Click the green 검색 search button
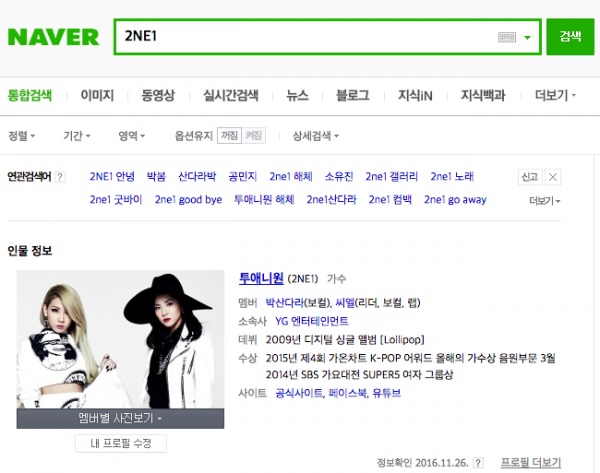The height and width of the screenshot is (473, 600). tap(570, 37)
